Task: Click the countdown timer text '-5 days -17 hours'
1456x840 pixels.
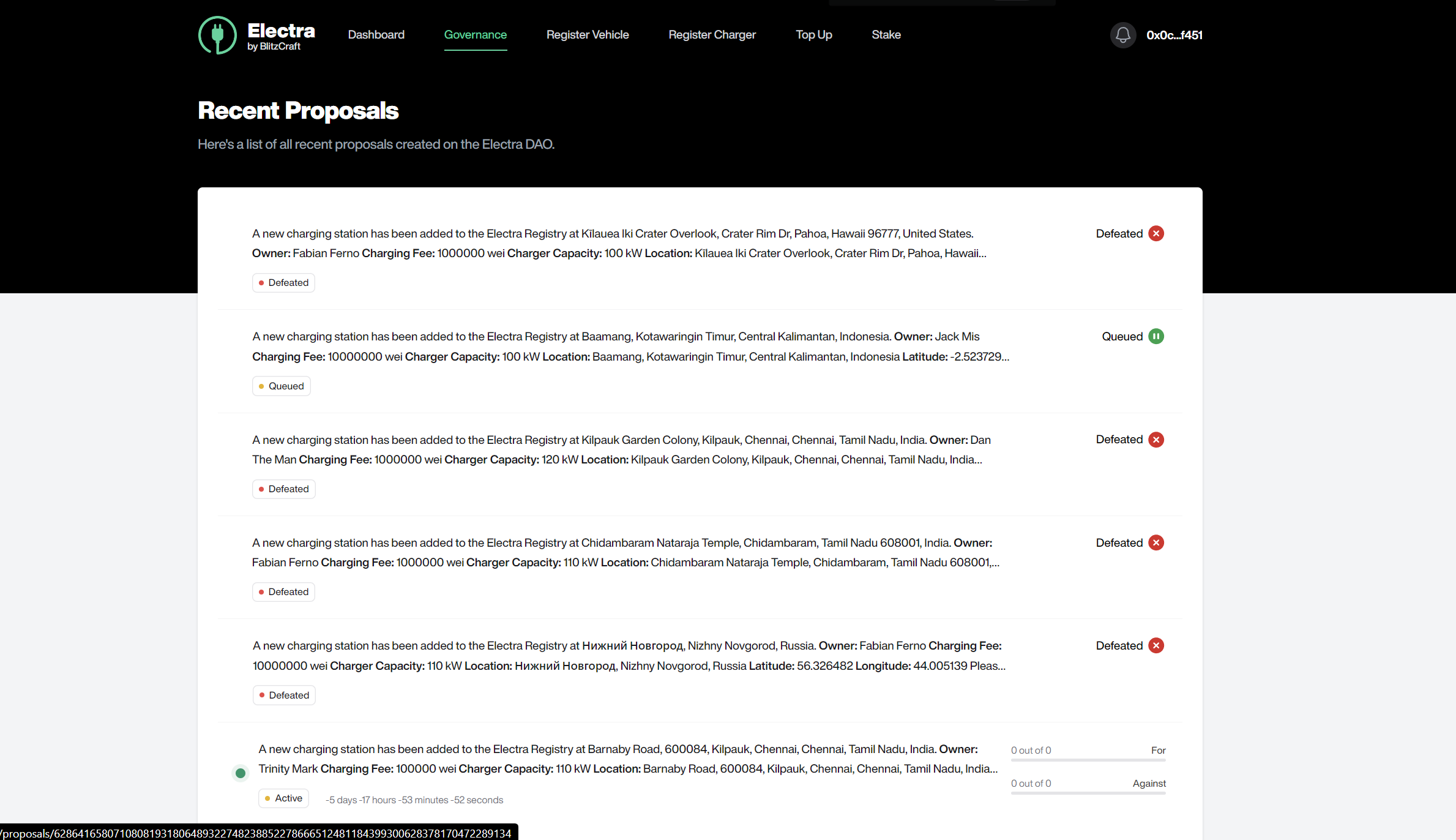Action: [414, 800]
